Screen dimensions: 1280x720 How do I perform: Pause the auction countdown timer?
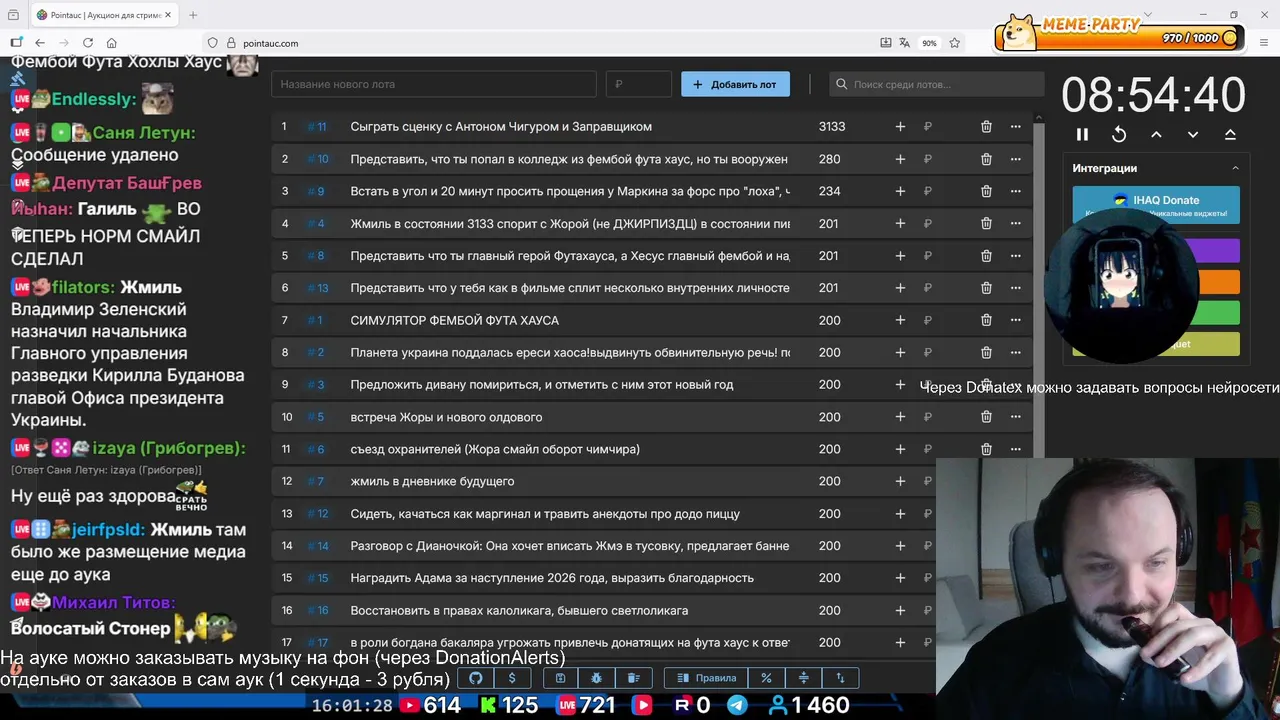tap(1082, 134)
